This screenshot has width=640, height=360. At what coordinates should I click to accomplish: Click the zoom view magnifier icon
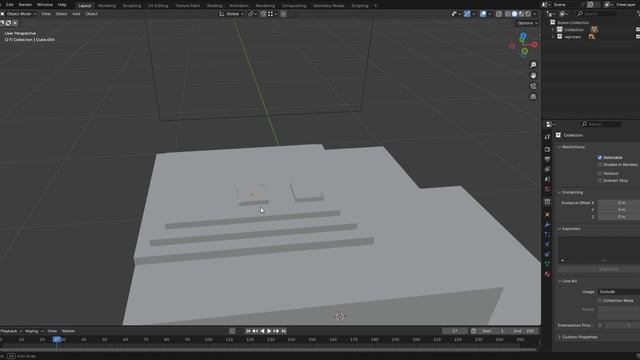tap(533, 65)
